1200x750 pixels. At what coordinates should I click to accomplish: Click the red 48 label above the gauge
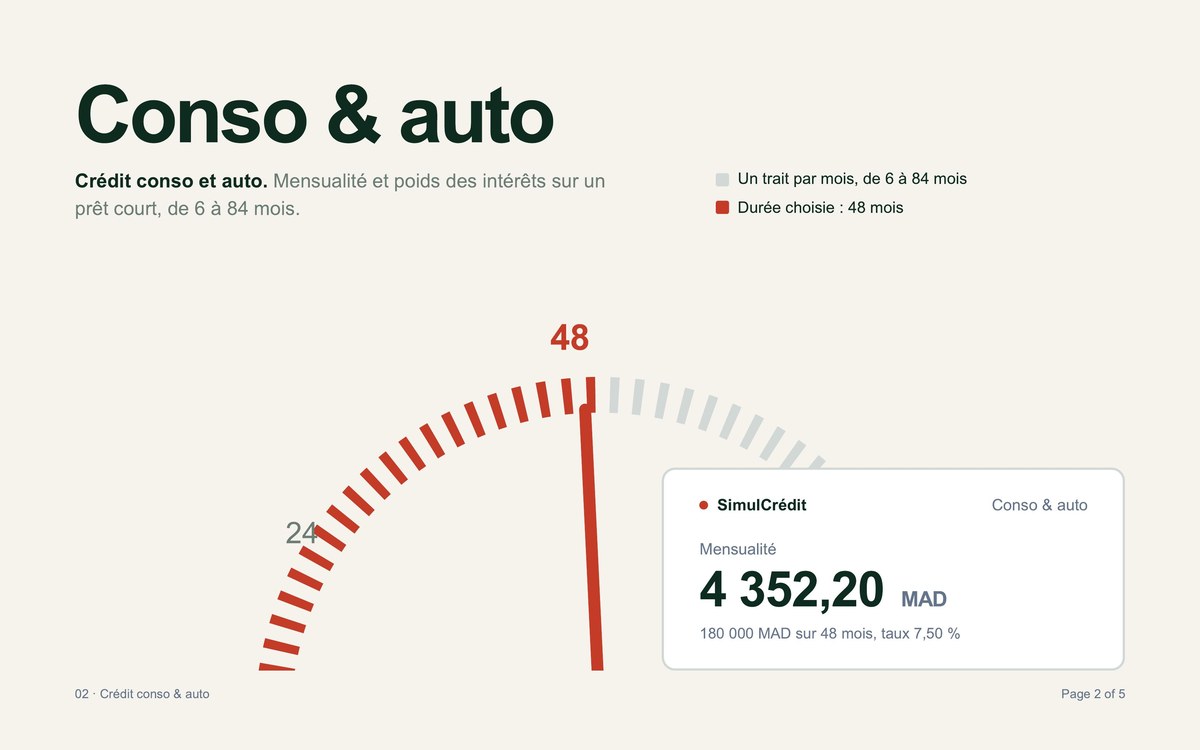click(x=570, y=338)
